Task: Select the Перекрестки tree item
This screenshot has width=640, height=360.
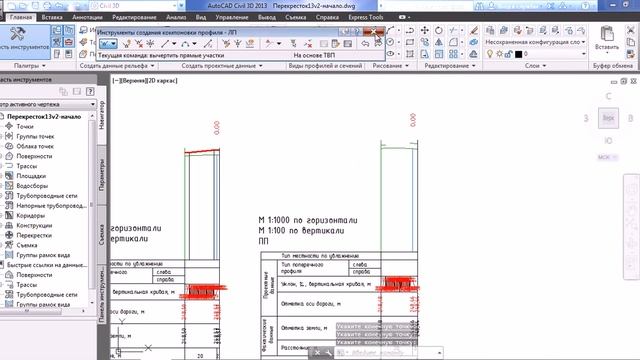Action: click(x=34, y=235)
